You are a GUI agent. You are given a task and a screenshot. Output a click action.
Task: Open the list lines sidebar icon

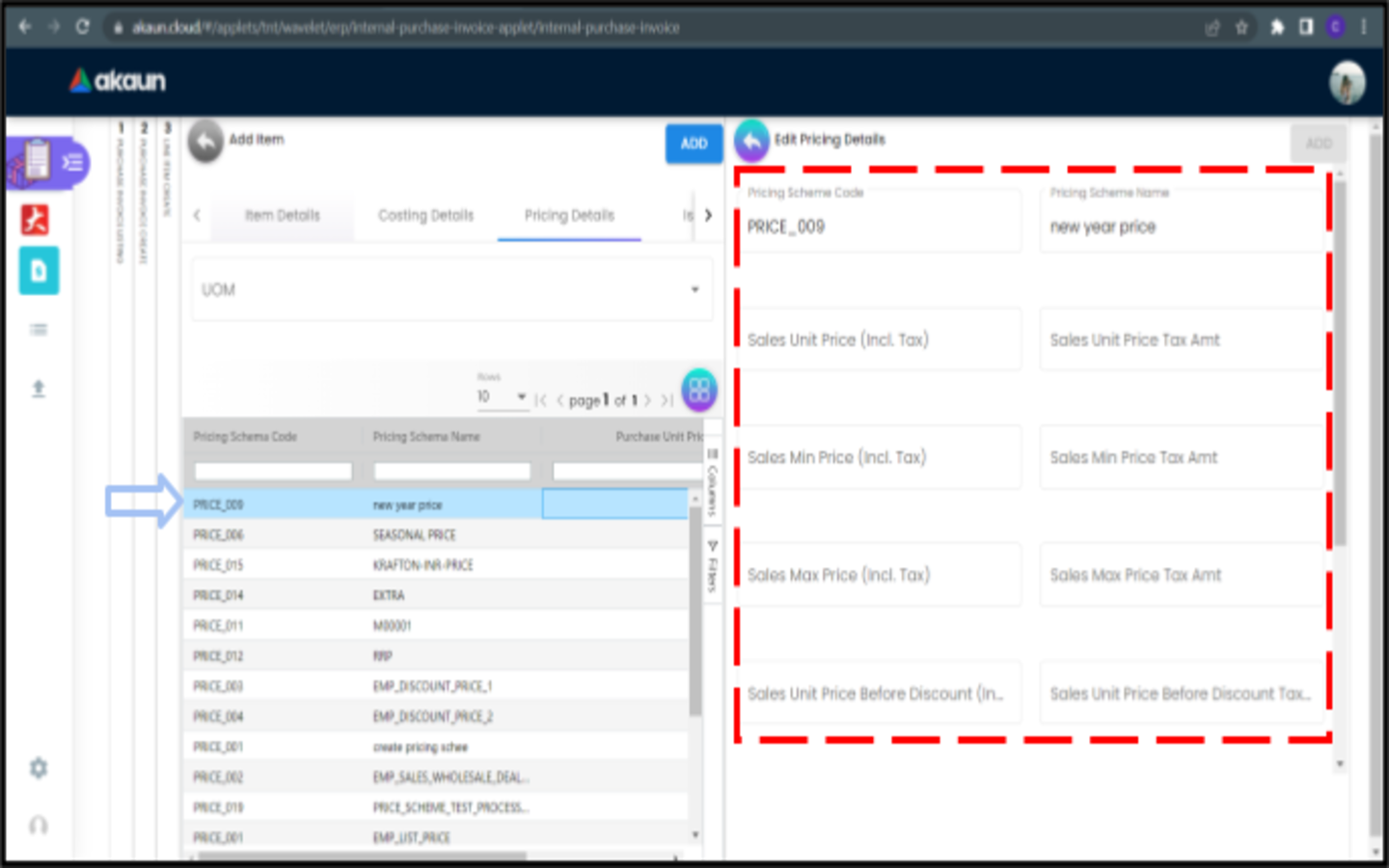click(39, 330)
